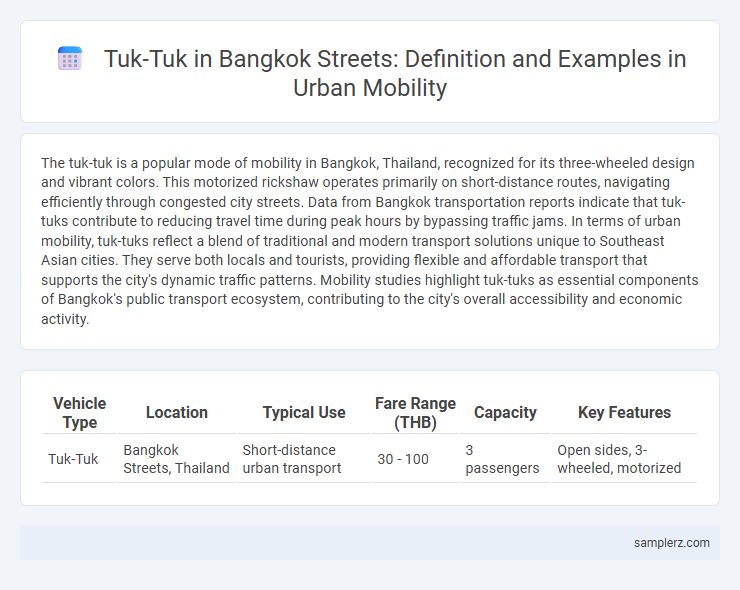Image resolution: width=740 pixels, height=590 pixels.
Task: Select the Tuk-Tuk cell in the table
Action: pos(79,459)
